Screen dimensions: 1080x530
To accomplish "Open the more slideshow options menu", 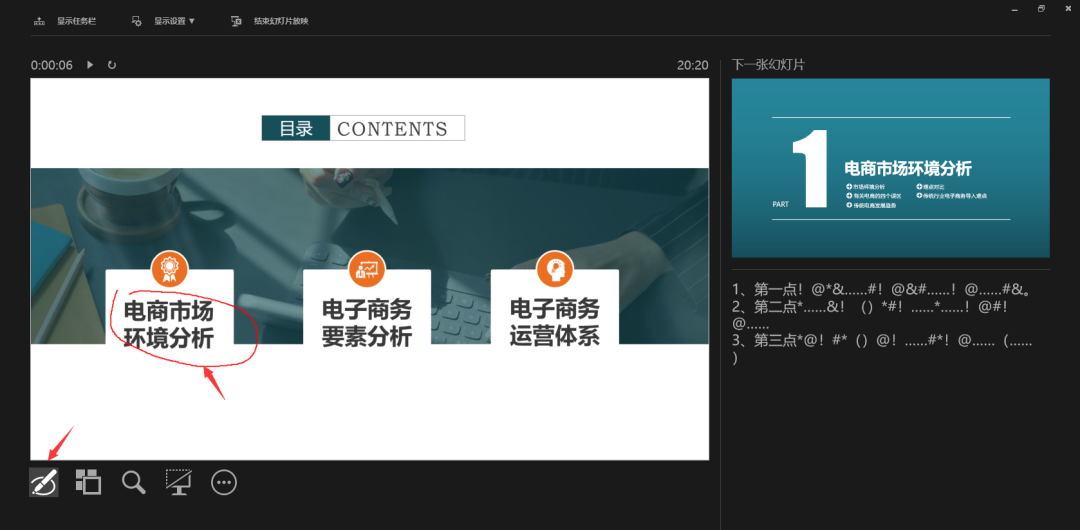I will coord(224,482).
